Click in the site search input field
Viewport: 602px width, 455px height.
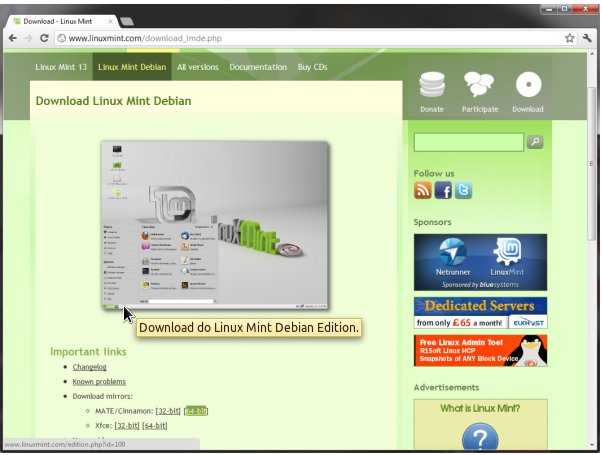point(469,142)
